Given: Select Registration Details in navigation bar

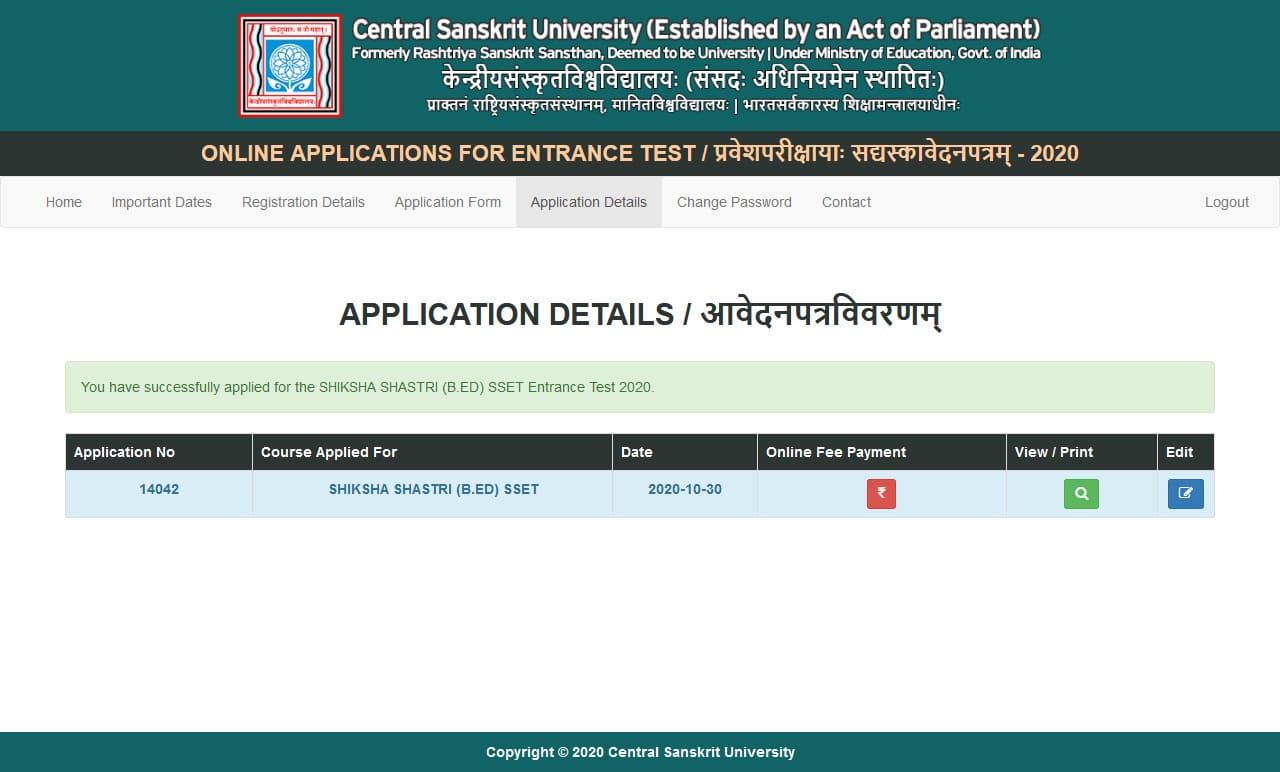Looking at the screenshot, I should click(x=303, y=202).
